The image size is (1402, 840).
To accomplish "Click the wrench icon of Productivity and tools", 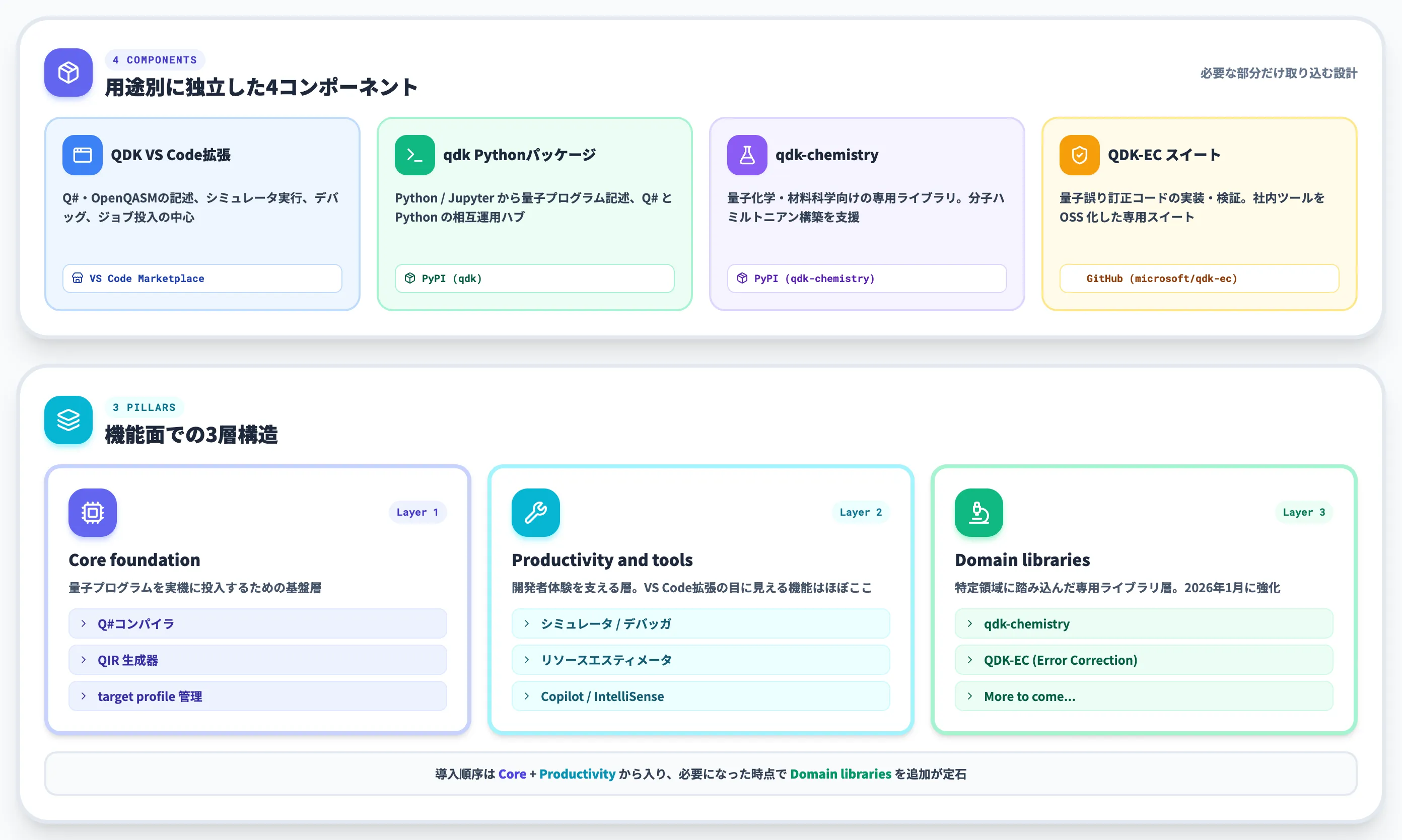I will click(x=535, y=513).
